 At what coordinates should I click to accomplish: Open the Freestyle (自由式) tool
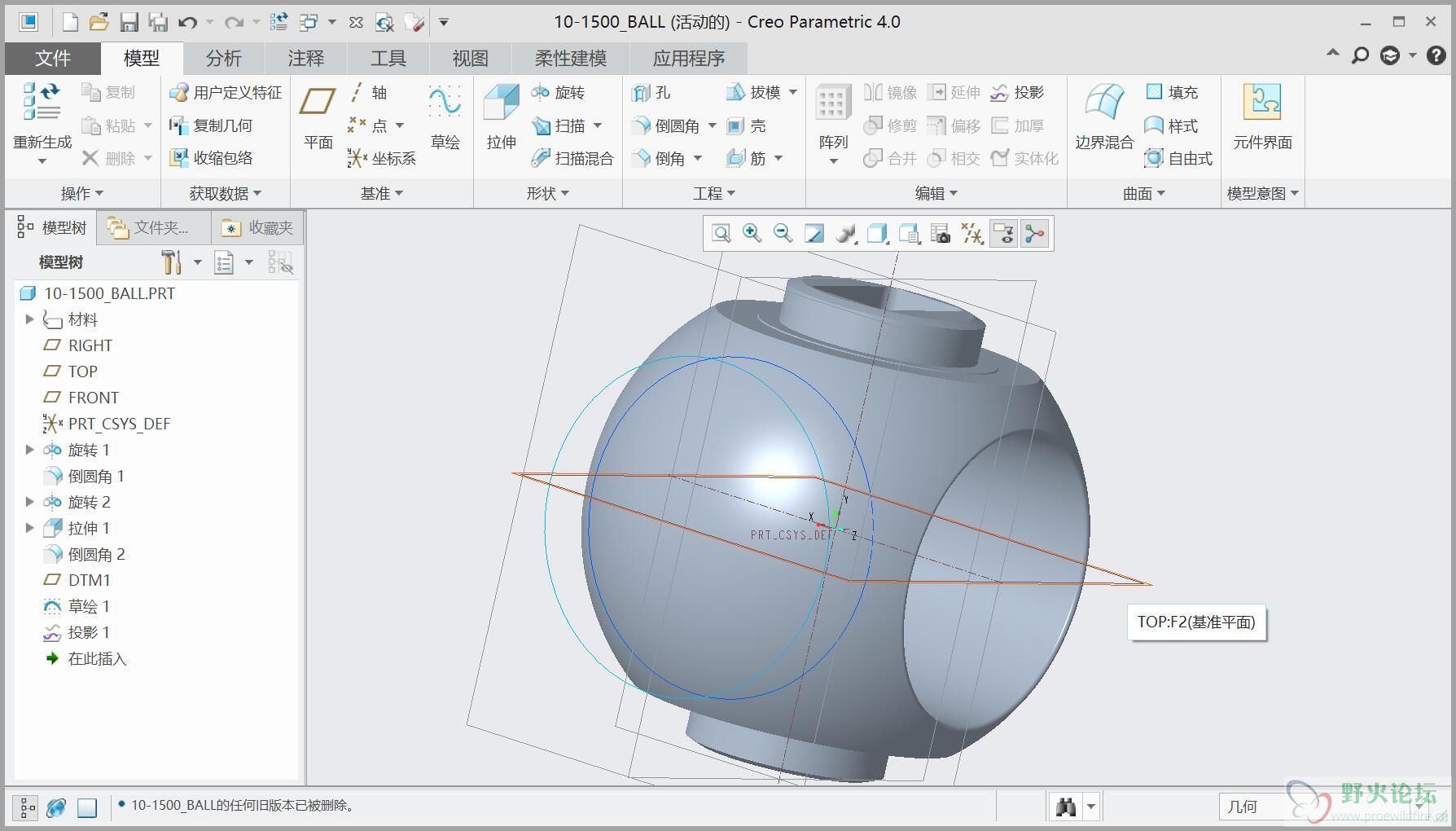coord(1178,158)
